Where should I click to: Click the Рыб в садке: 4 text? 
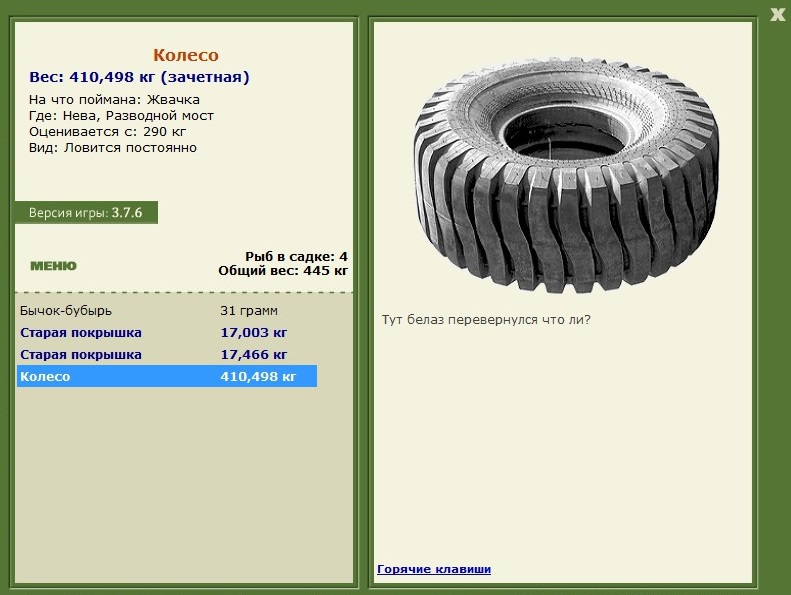[297, 256]
